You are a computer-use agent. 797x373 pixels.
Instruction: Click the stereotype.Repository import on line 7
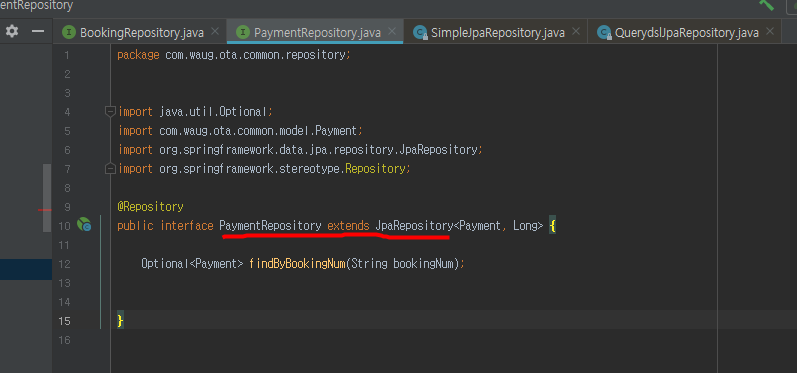point(264,169)
